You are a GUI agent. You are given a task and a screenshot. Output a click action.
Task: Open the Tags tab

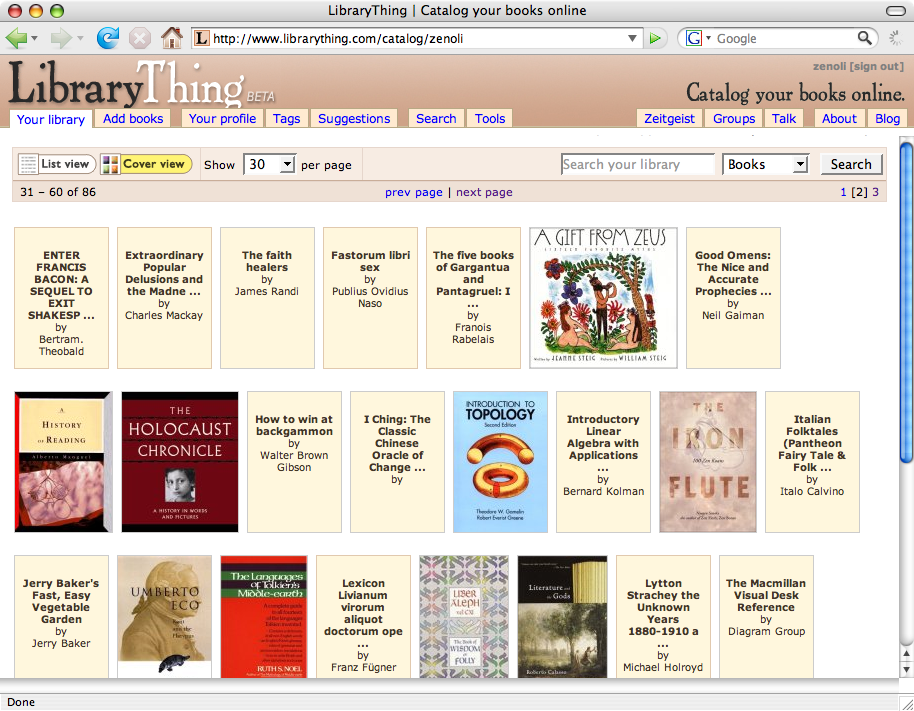point(286,119)
